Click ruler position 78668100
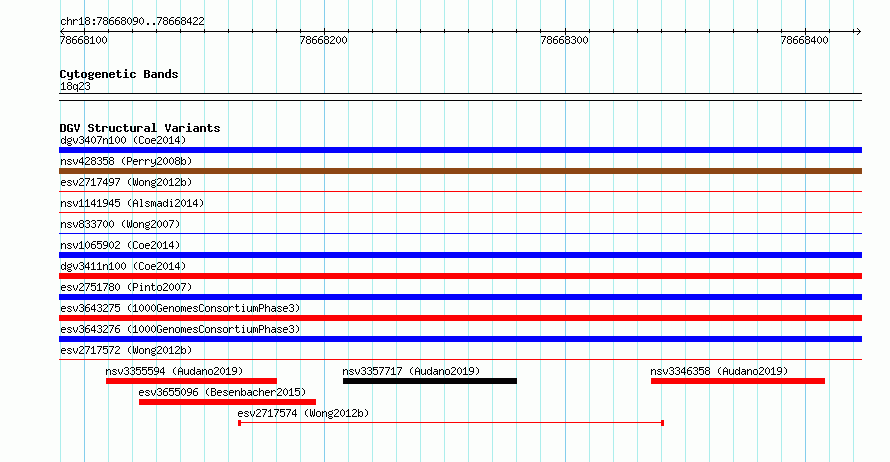This screenshot has width=890, height=462. tap(83, 40)
